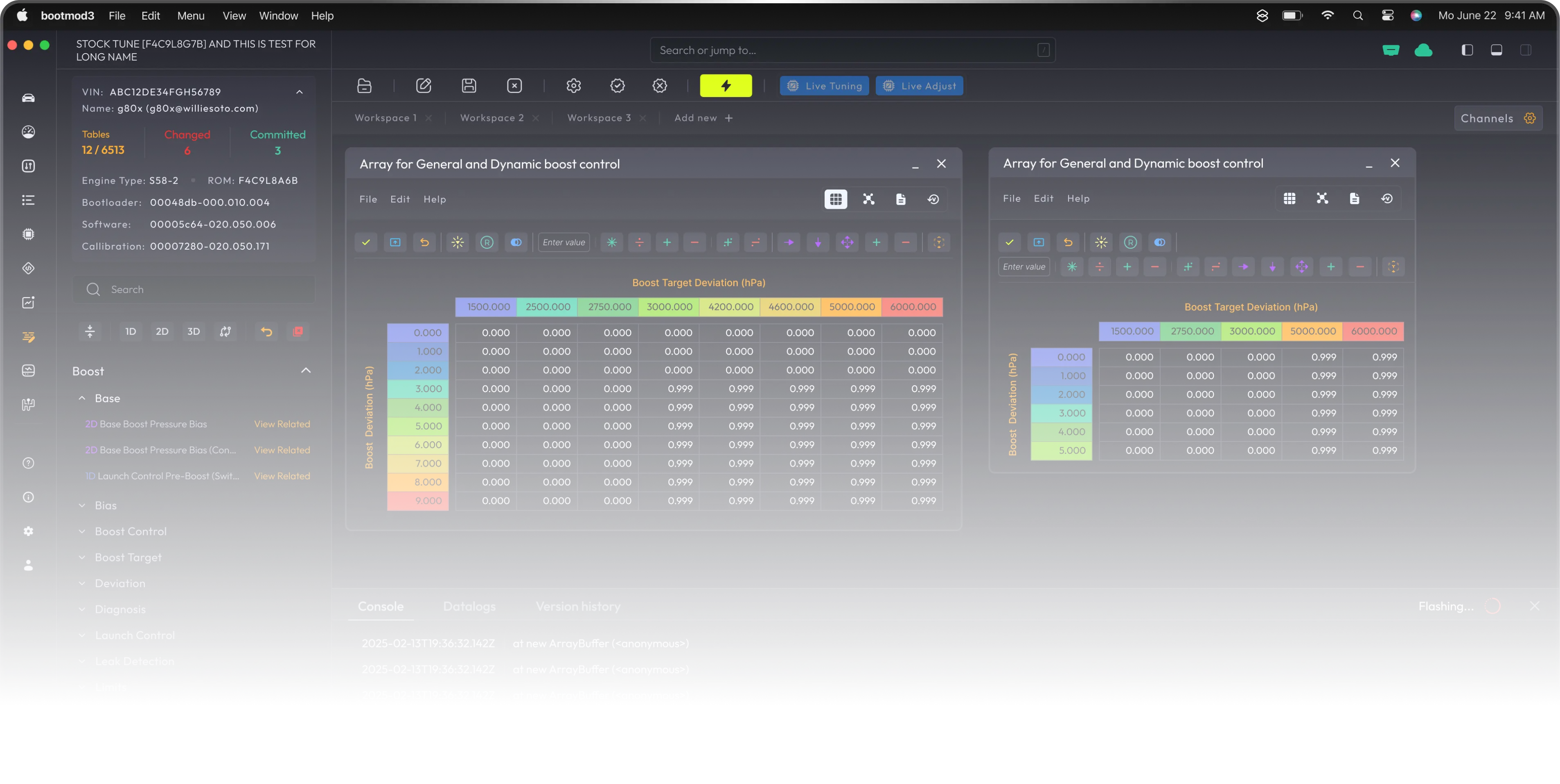Click the Search or jump to field
This screenshot has height=784, width=1560.
pos(853,50)
